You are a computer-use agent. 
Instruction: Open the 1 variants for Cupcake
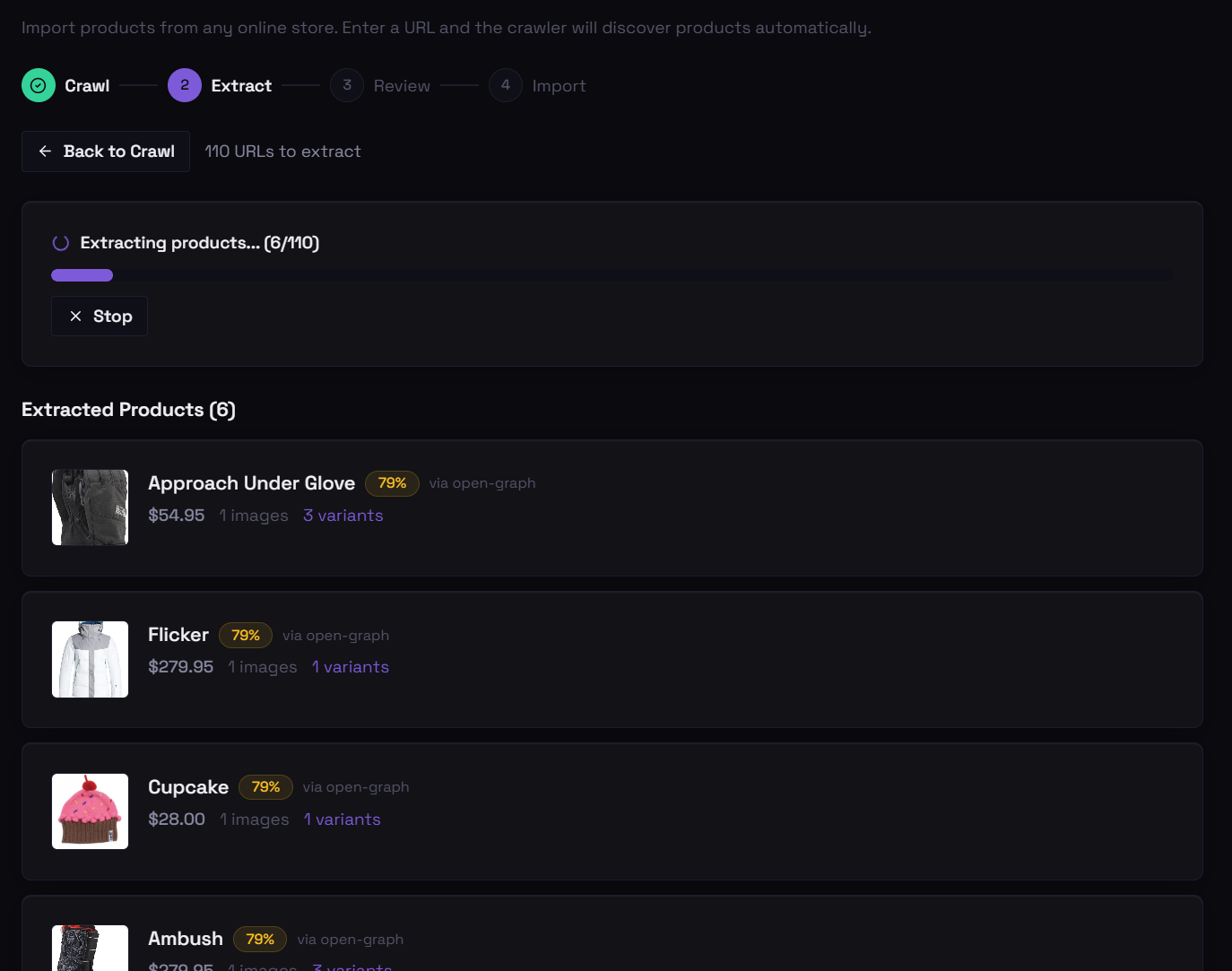(x=342, y=819)
